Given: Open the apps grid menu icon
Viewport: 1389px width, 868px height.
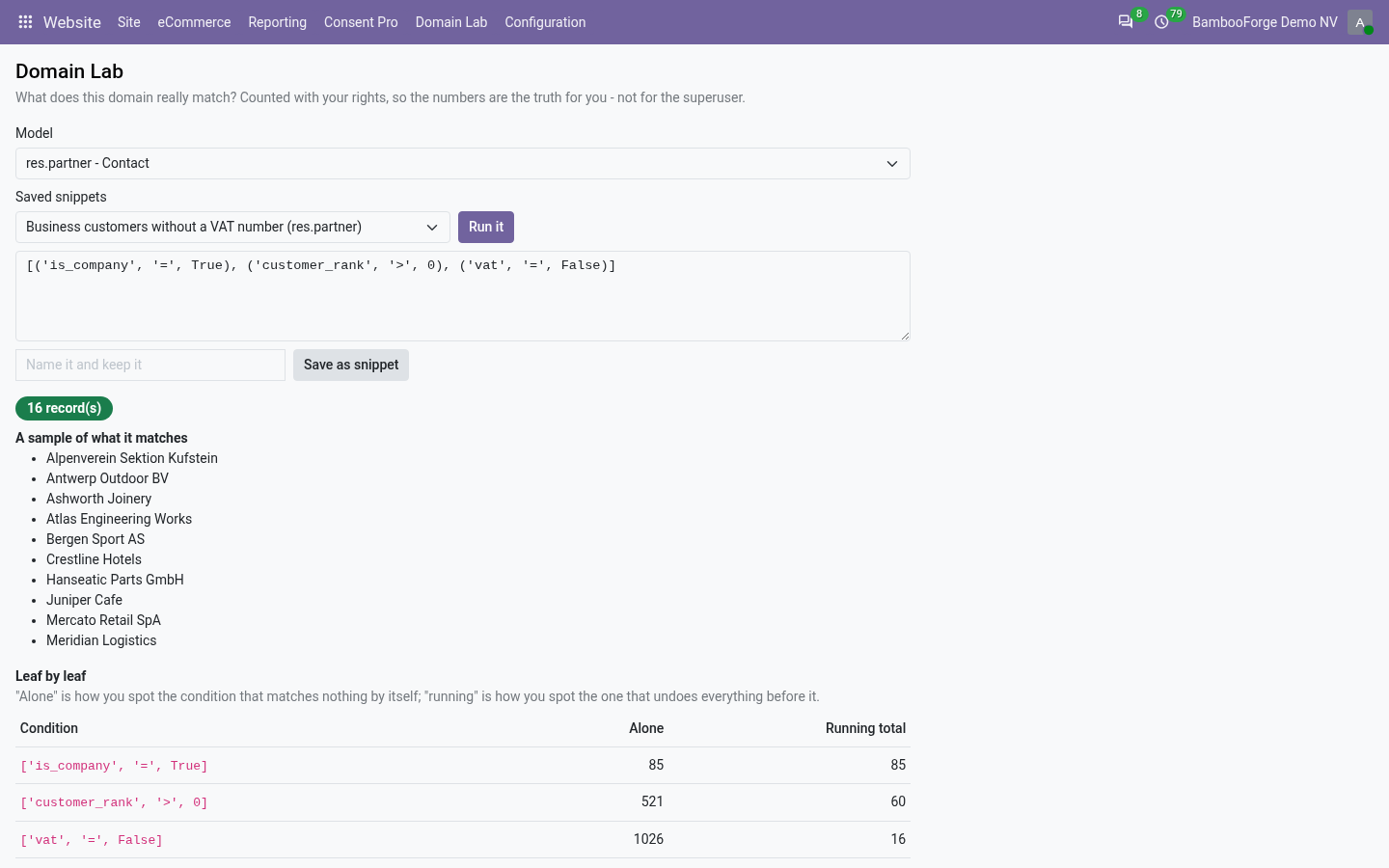Looking at the screenshot, I should point(25,22).
